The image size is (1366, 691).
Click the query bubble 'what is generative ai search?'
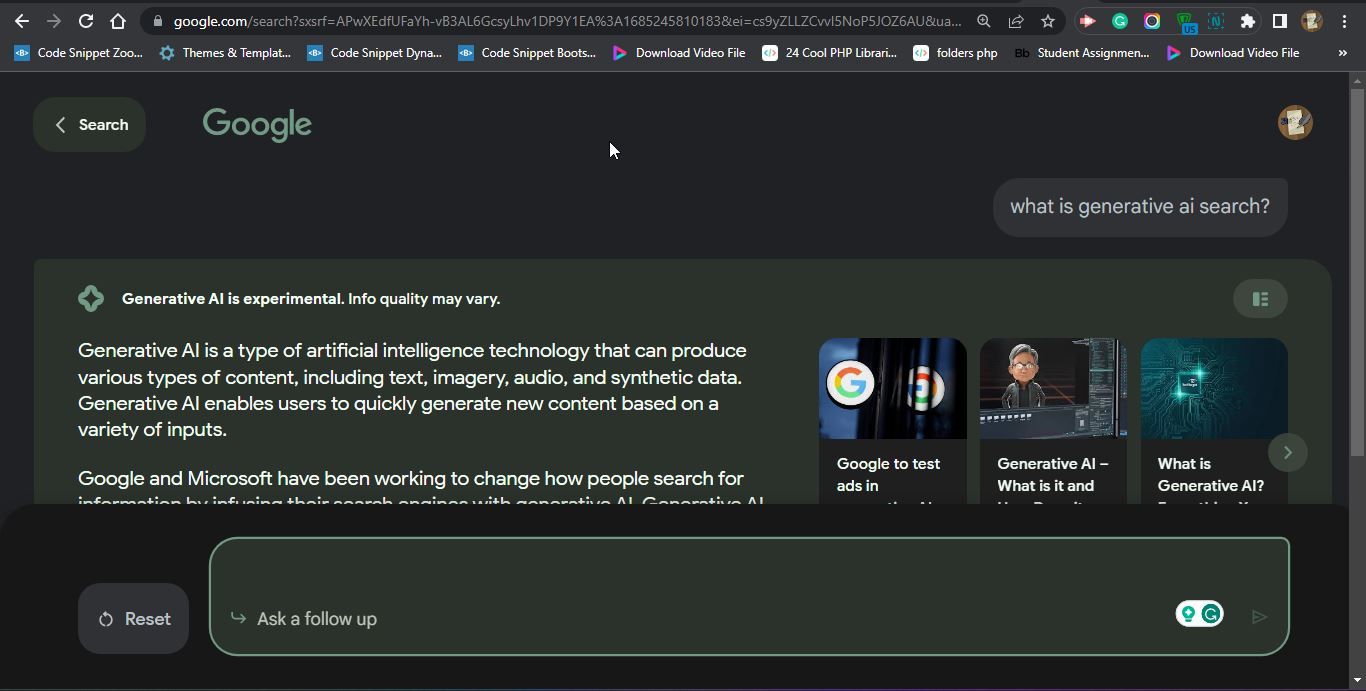[x=1140, y=207]
